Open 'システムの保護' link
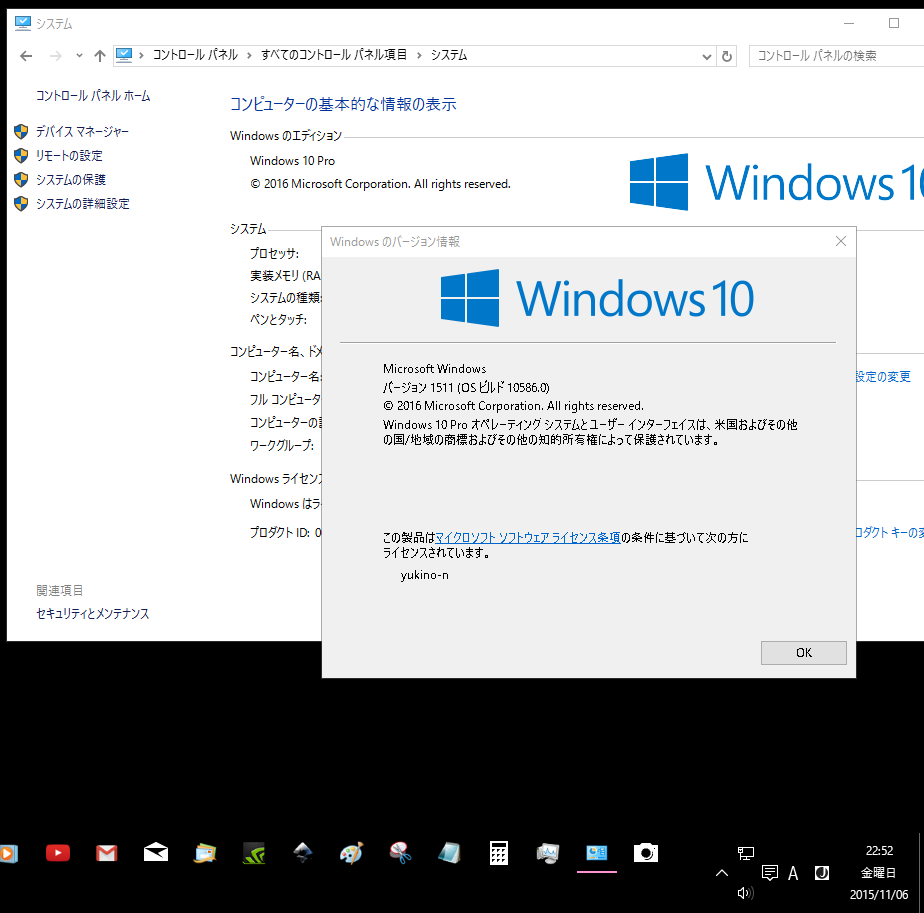This screenshot has width=924, height=913. [71, 179]
